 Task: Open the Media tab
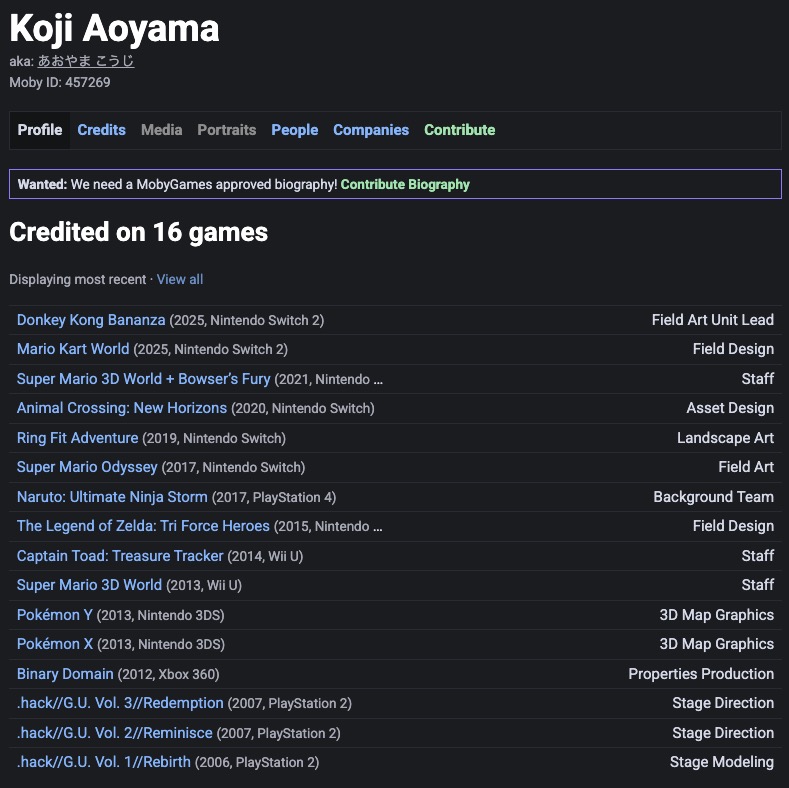[161, 130]
